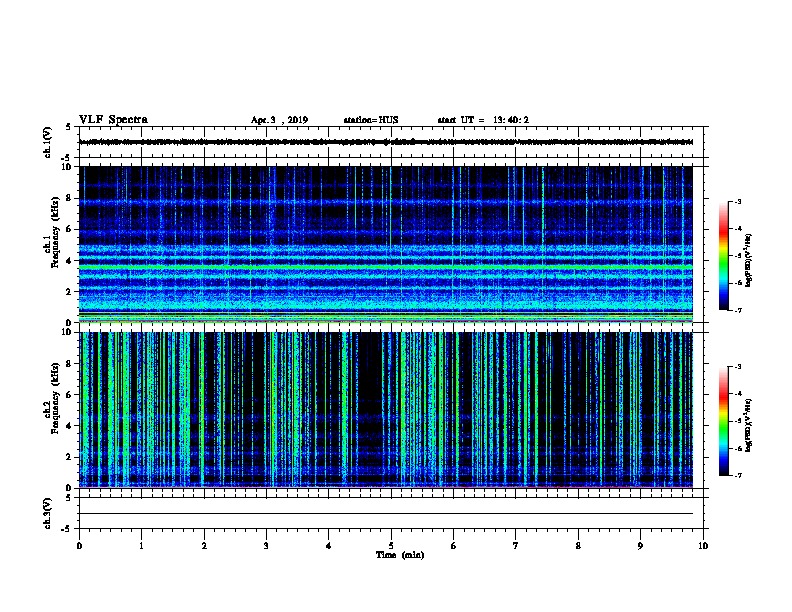Click the ch.2 "Frequency (kHz)" axis label
792x612 pixels.
tap(55, 398)
